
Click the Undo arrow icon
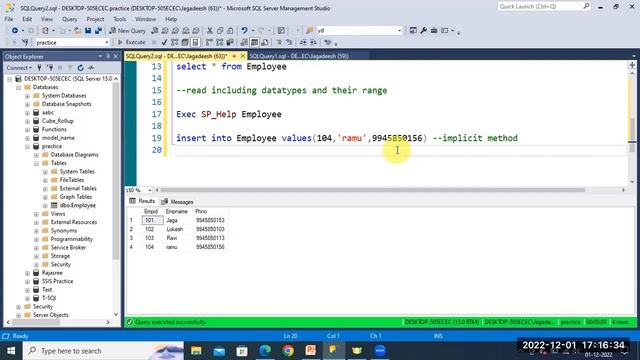point(244,31)
